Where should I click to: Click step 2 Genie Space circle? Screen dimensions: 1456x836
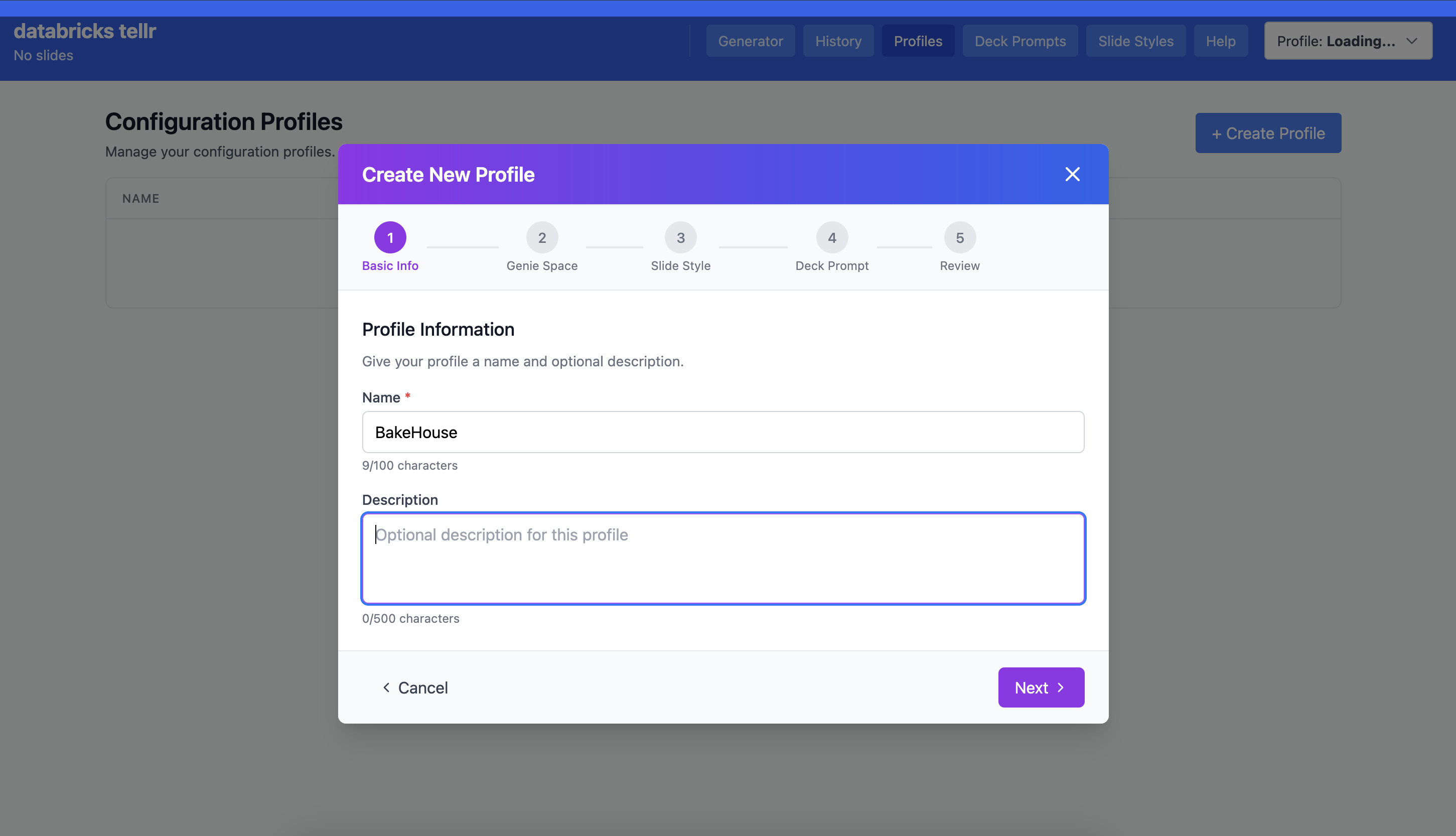(542, 238)
